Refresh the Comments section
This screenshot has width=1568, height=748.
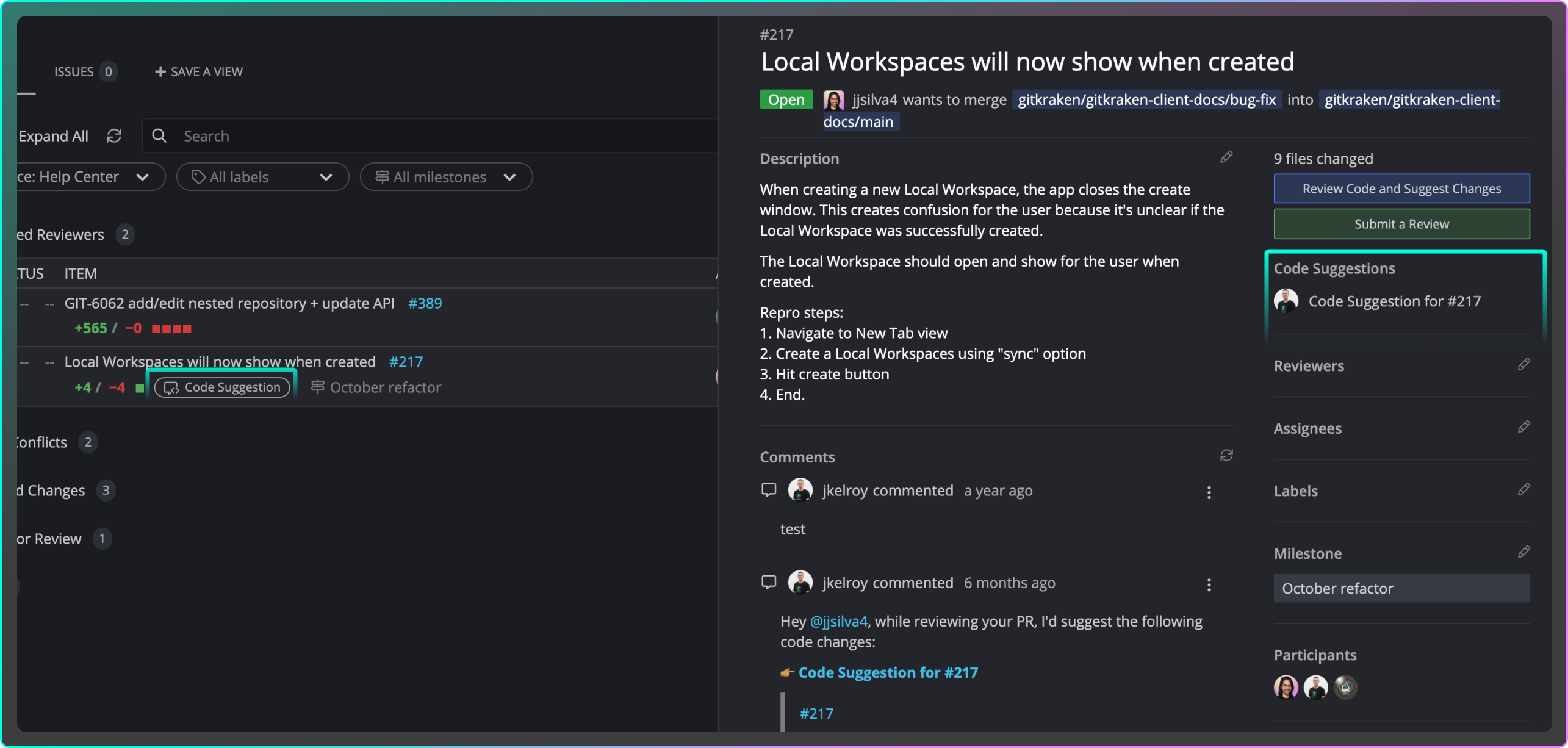(x=1227, y=456)
